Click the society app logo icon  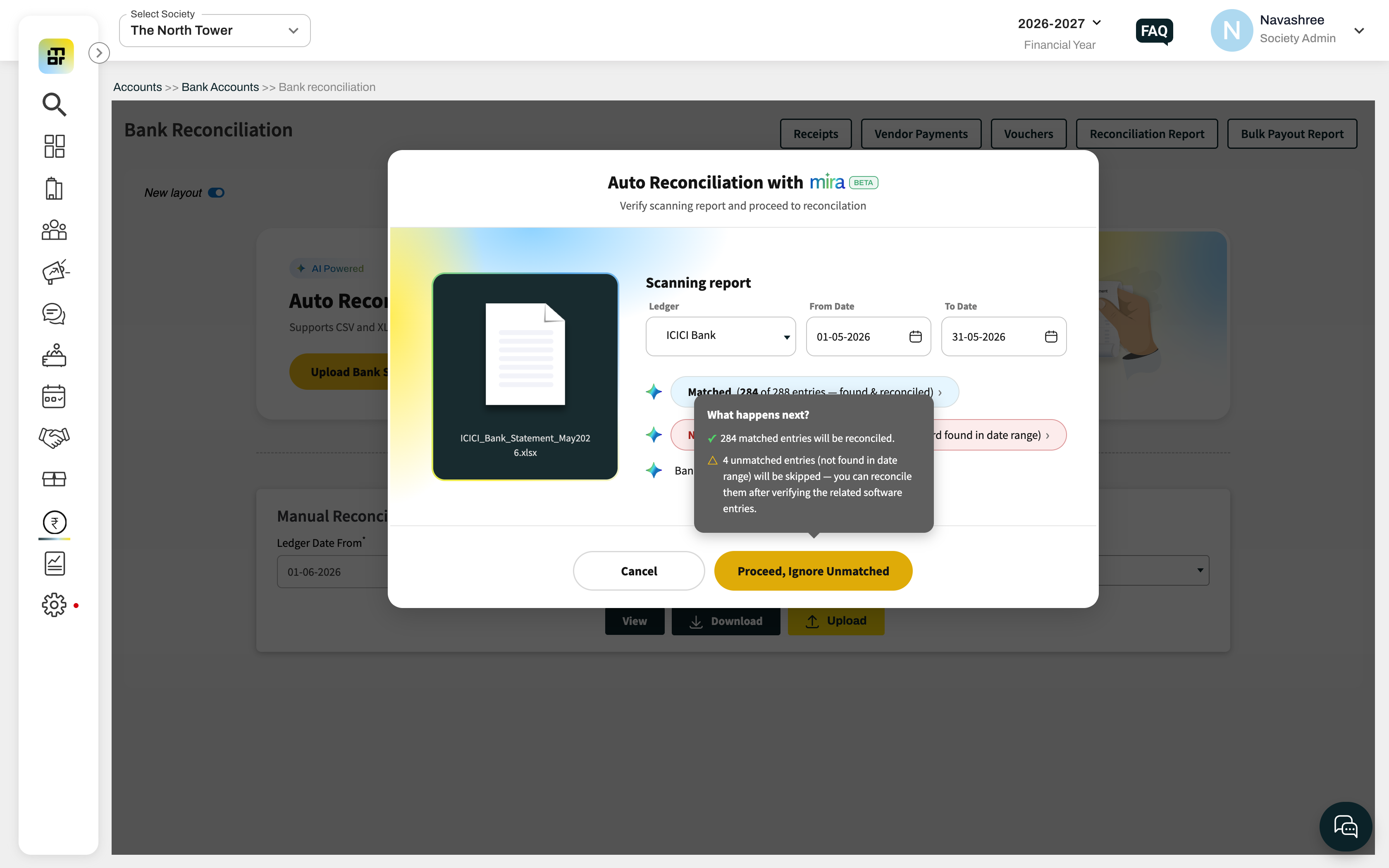point(56,56)
